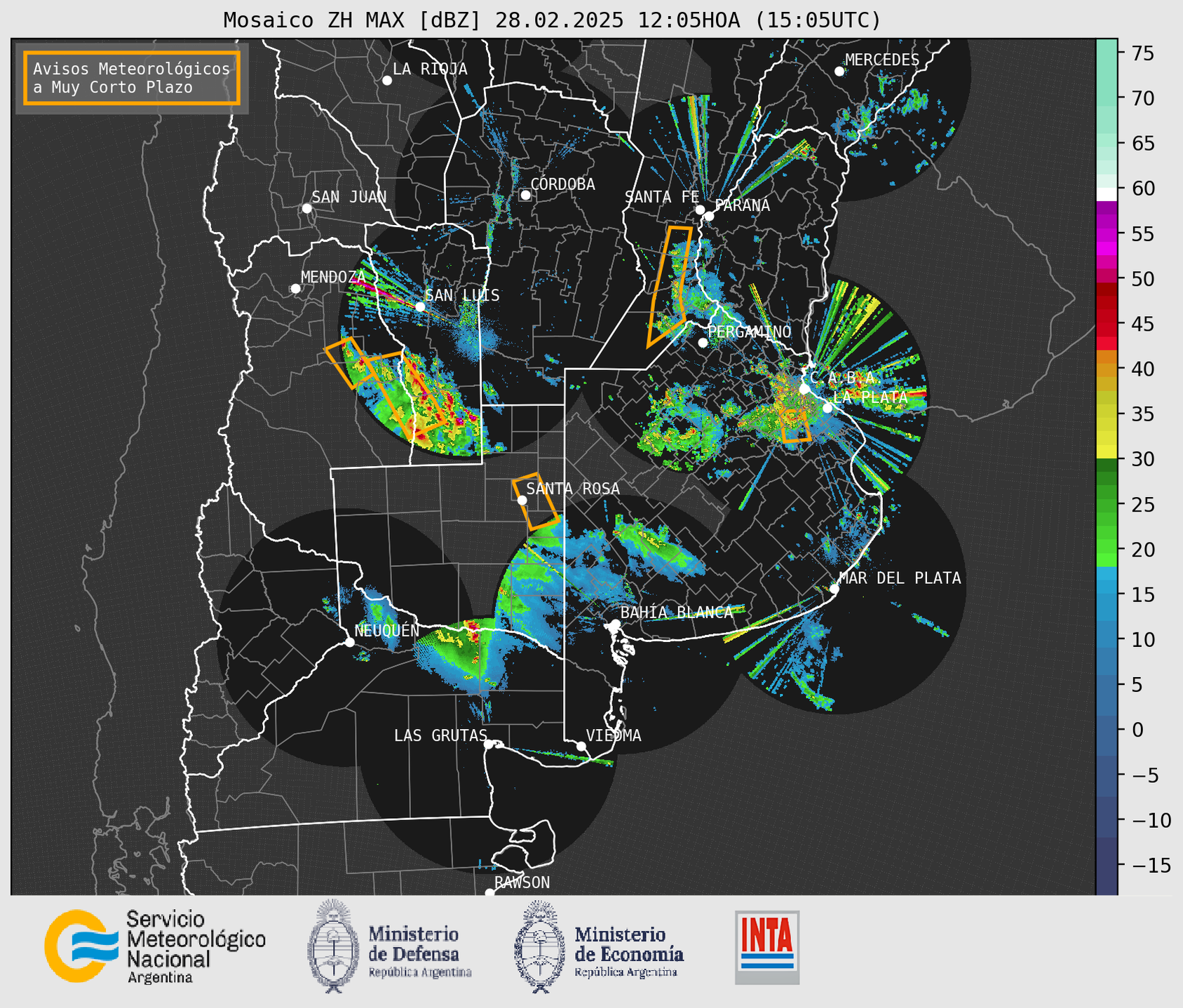The image size is (1183, 1008).
Task: Click the PARANÁ city marker dot
Action: point(709,216)
